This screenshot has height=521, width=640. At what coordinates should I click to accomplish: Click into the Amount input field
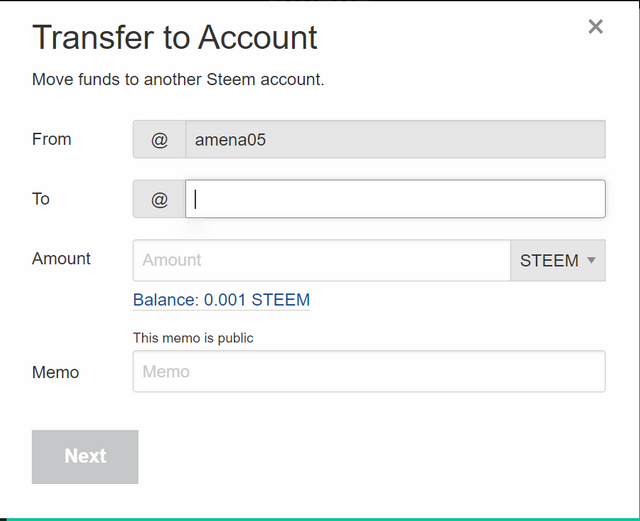[x=321, y=260]
